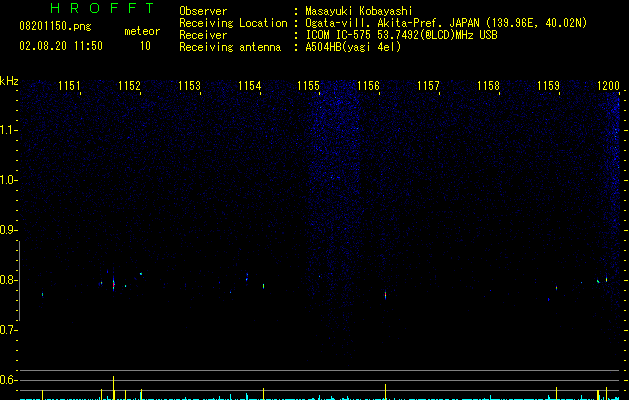Click the 1157 time marker

(x=428, y=86)
